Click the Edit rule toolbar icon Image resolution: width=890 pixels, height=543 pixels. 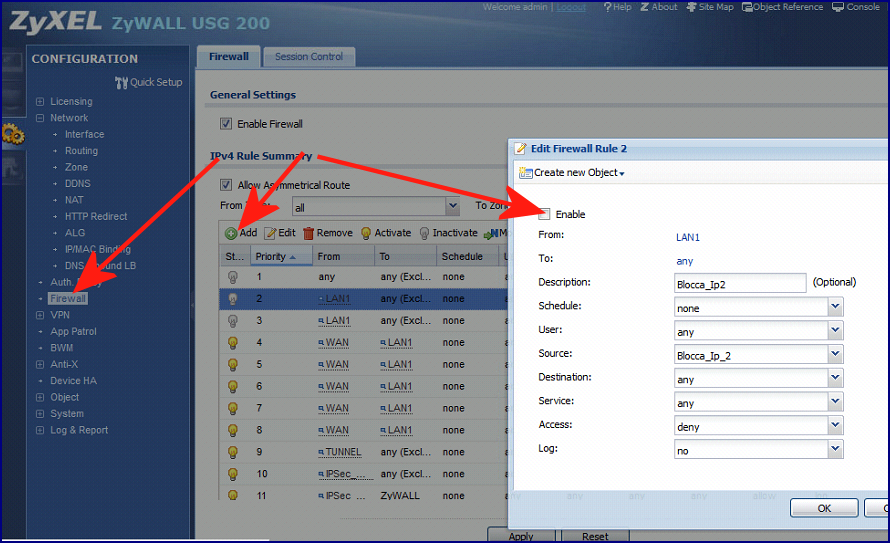pos(270,233)
